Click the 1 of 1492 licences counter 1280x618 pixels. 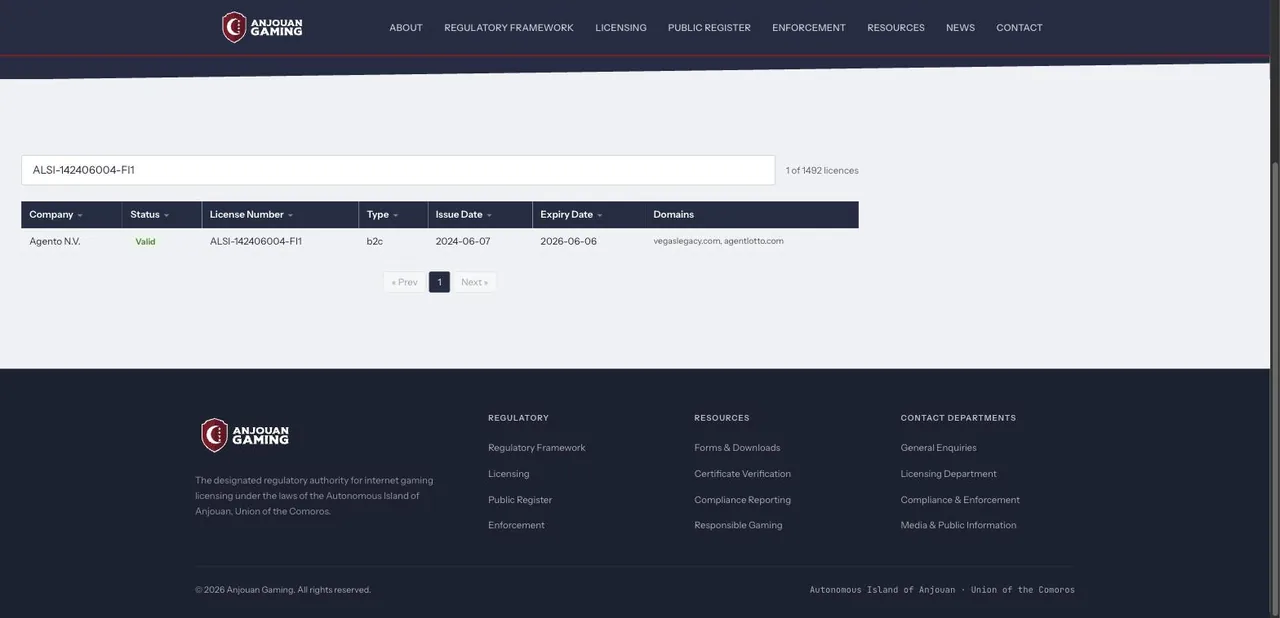coord(822,171)
